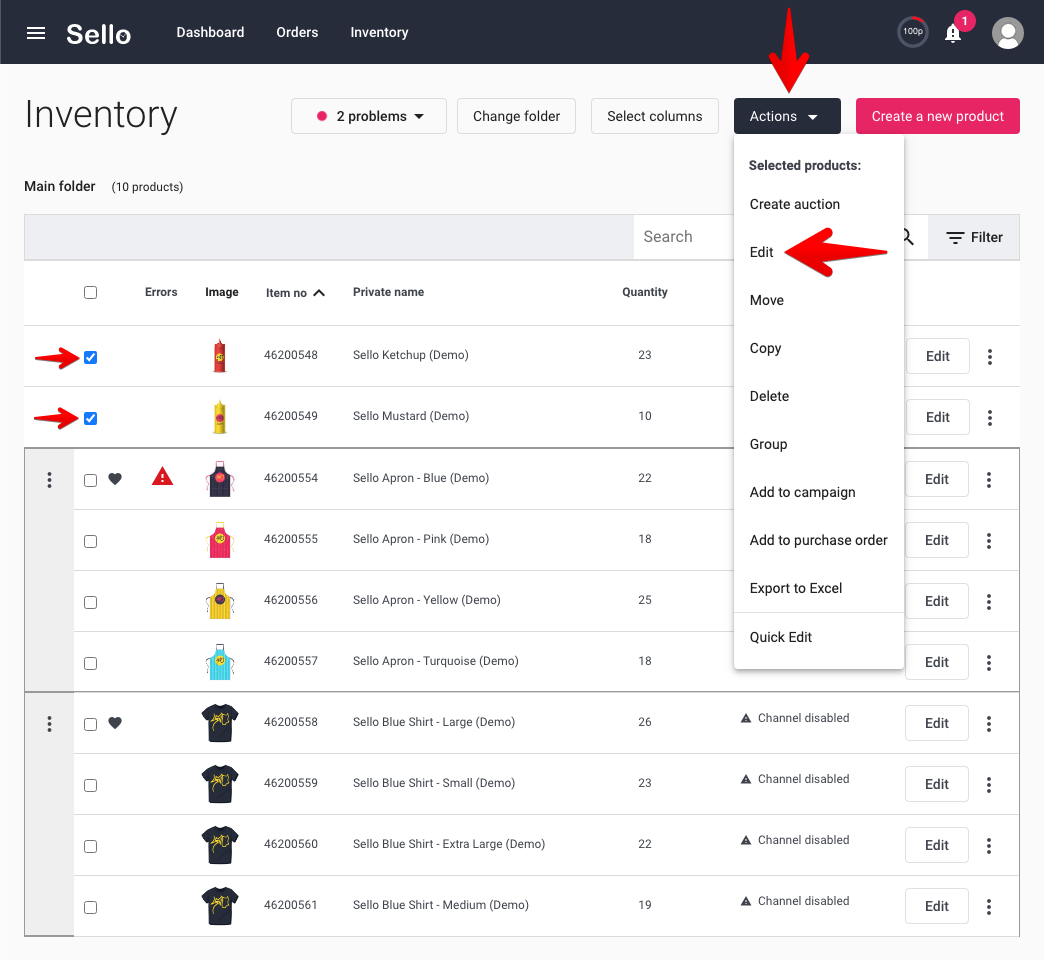Open the more options menu for Apron Yellow
Screen dimensions: 1044x960
989,602
